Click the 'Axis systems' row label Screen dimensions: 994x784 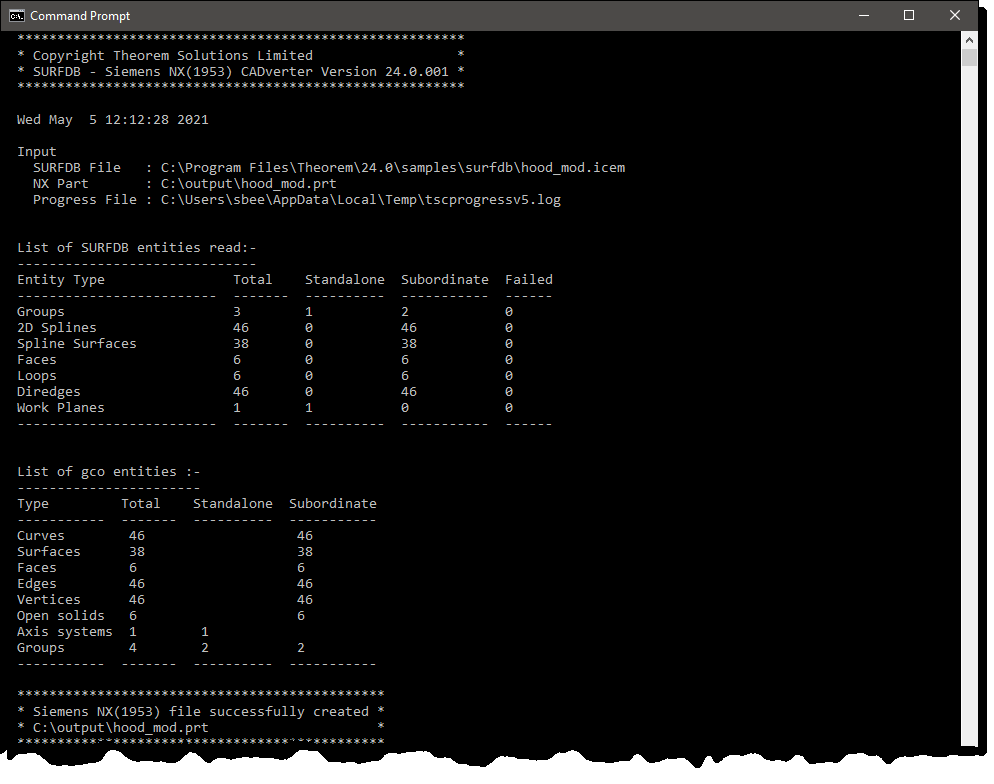[65, 632]
